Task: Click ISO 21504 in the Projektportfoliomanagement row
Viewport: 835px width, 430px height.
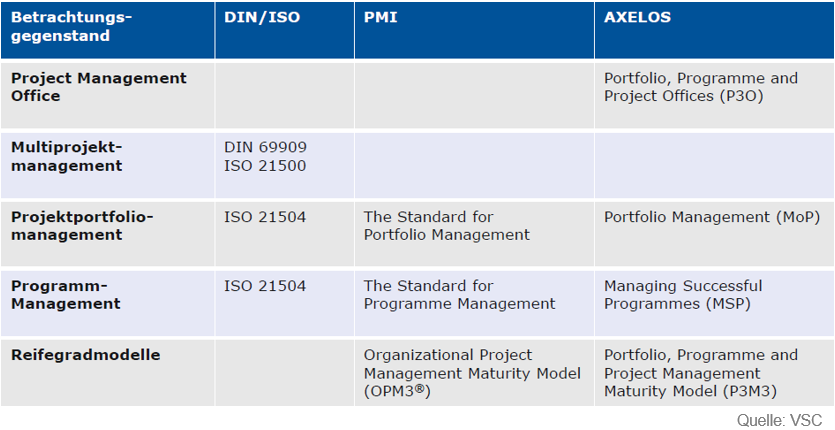Action: point(265,217)
